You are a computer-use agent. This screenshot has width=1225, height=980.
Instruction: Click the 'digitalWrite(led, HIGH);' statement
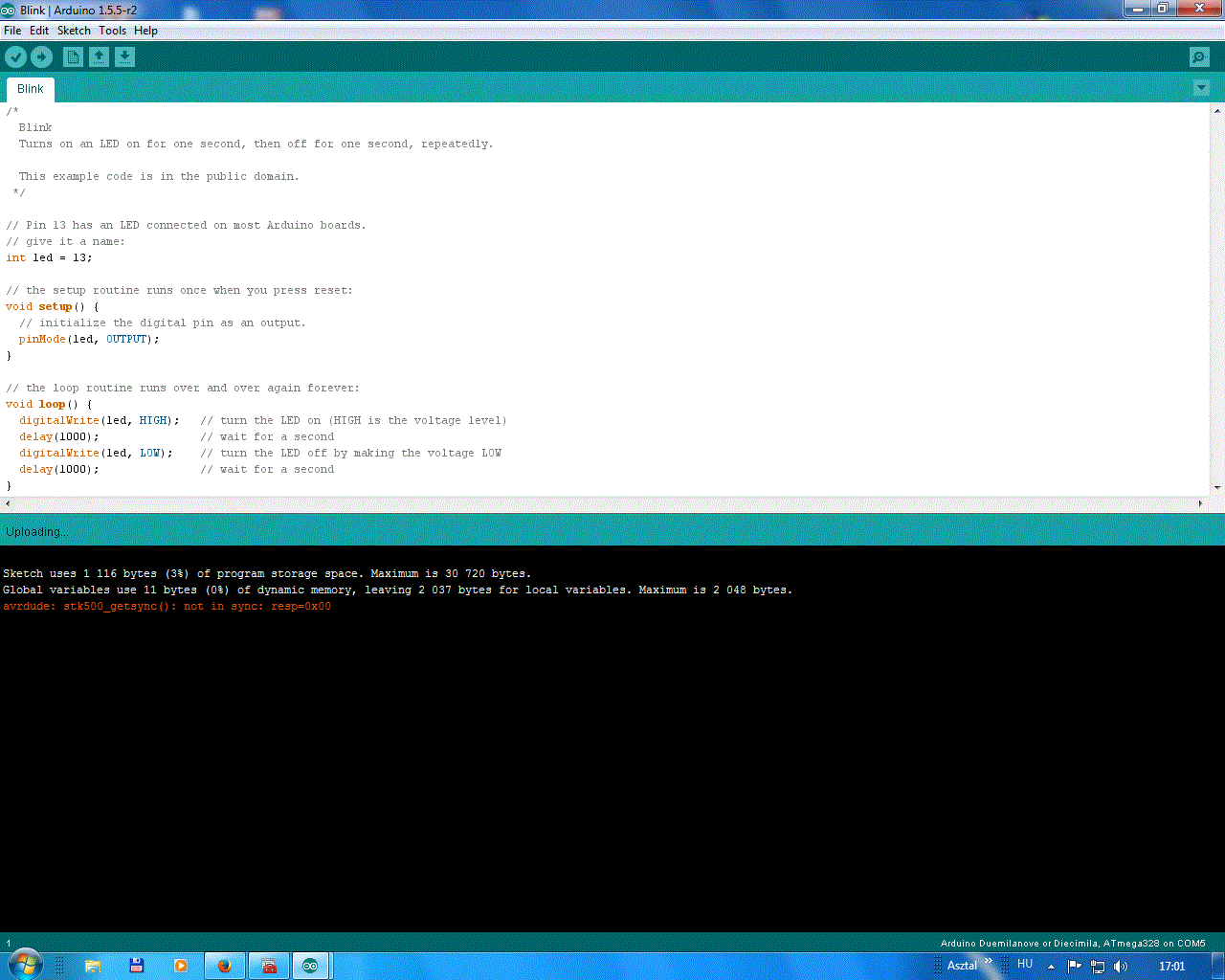pyautogui.click(x=100, y=420)
